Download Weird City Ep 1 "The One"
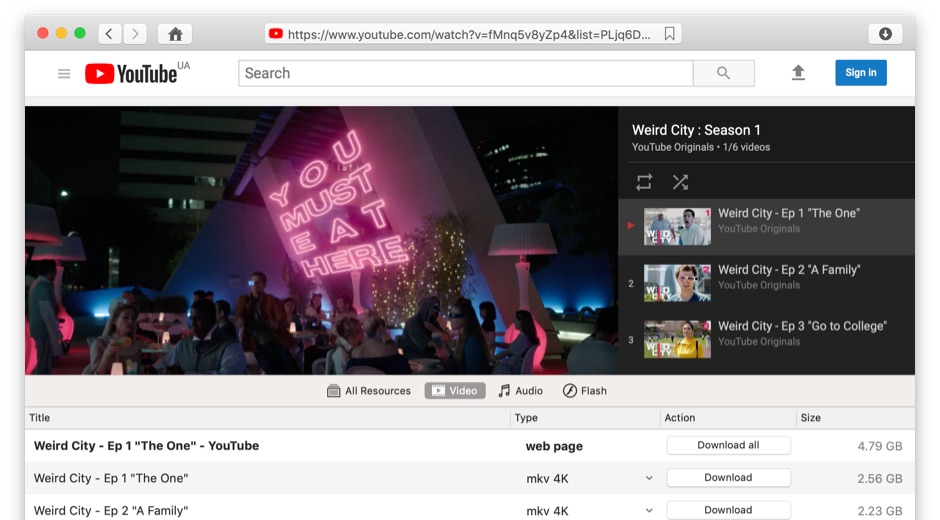The image size is (940, 520). click(x=728, y=477)
